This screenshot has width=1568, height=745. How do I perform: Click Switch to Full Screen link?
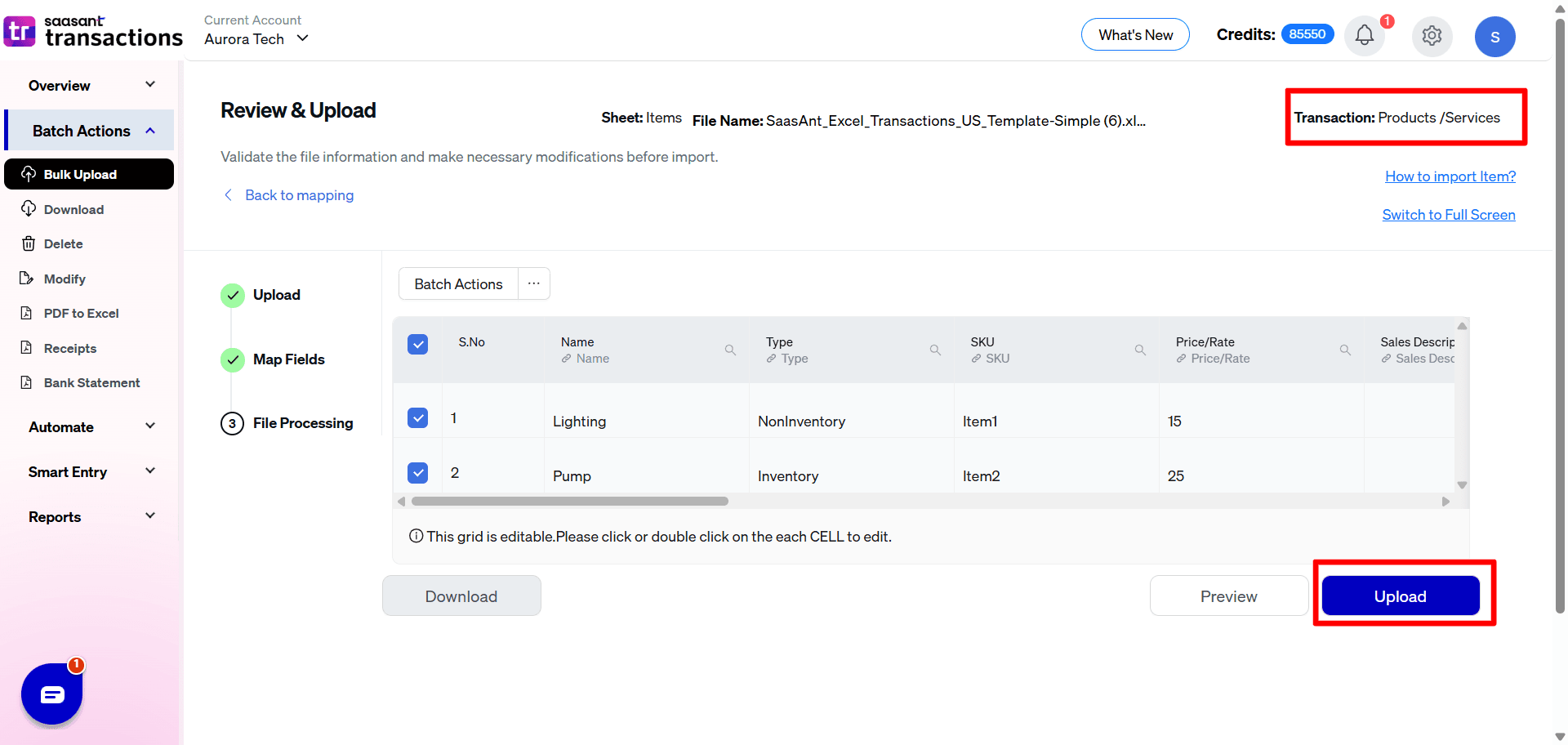point(1449,214)
